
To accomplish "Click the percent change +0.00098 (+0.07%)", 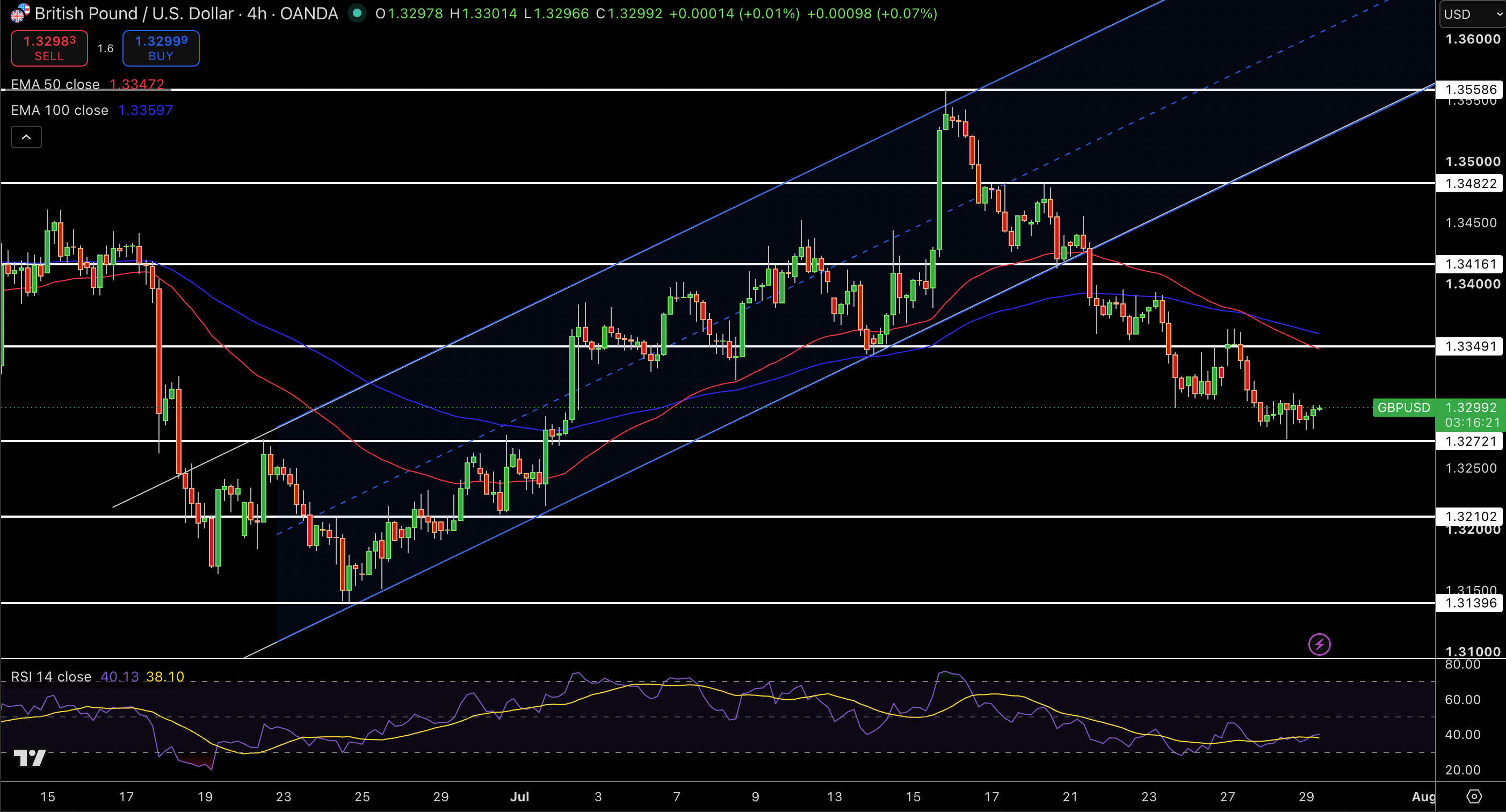I will click(x=872, y=13).
